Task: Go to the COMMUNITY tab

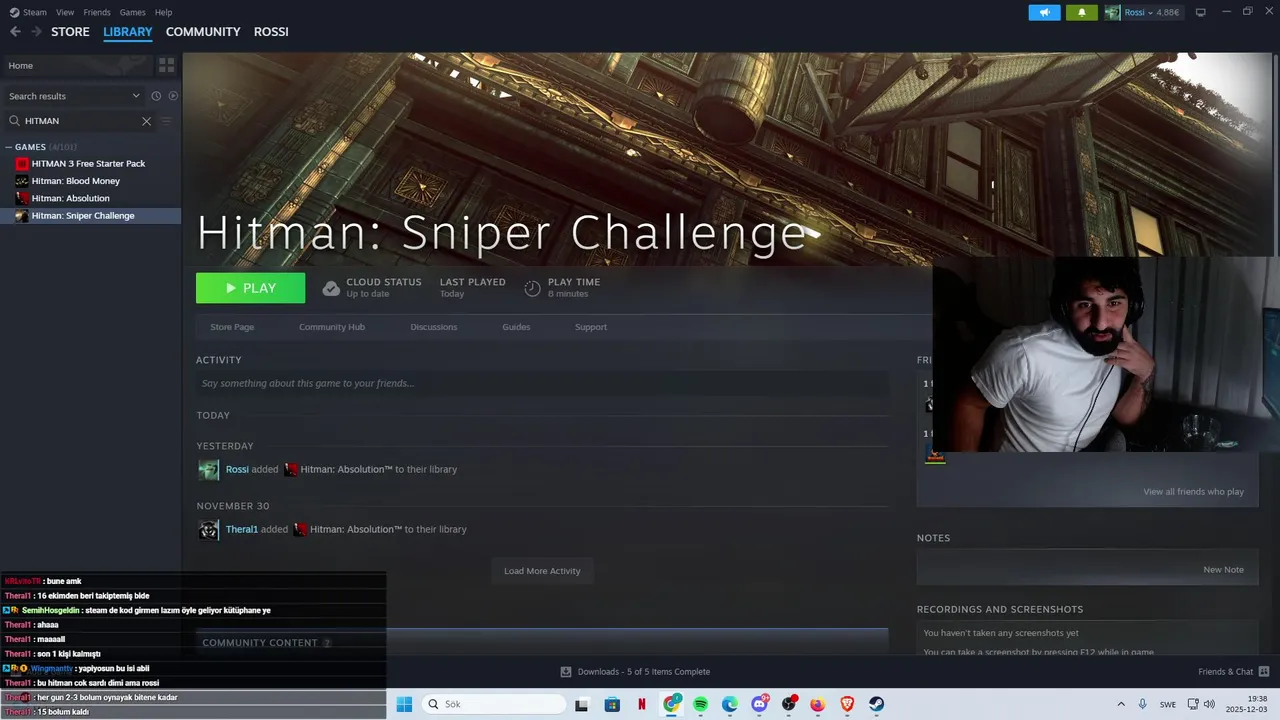Action: coord(203,32)
